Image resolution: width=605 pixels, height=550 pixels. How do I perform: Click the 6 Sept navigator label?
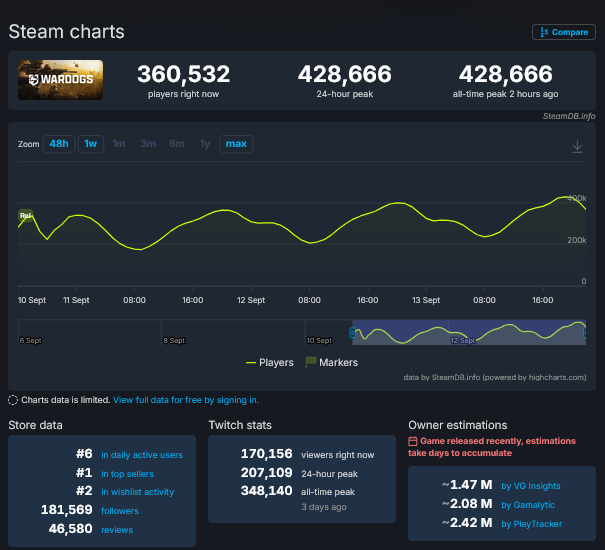[30, 341]
